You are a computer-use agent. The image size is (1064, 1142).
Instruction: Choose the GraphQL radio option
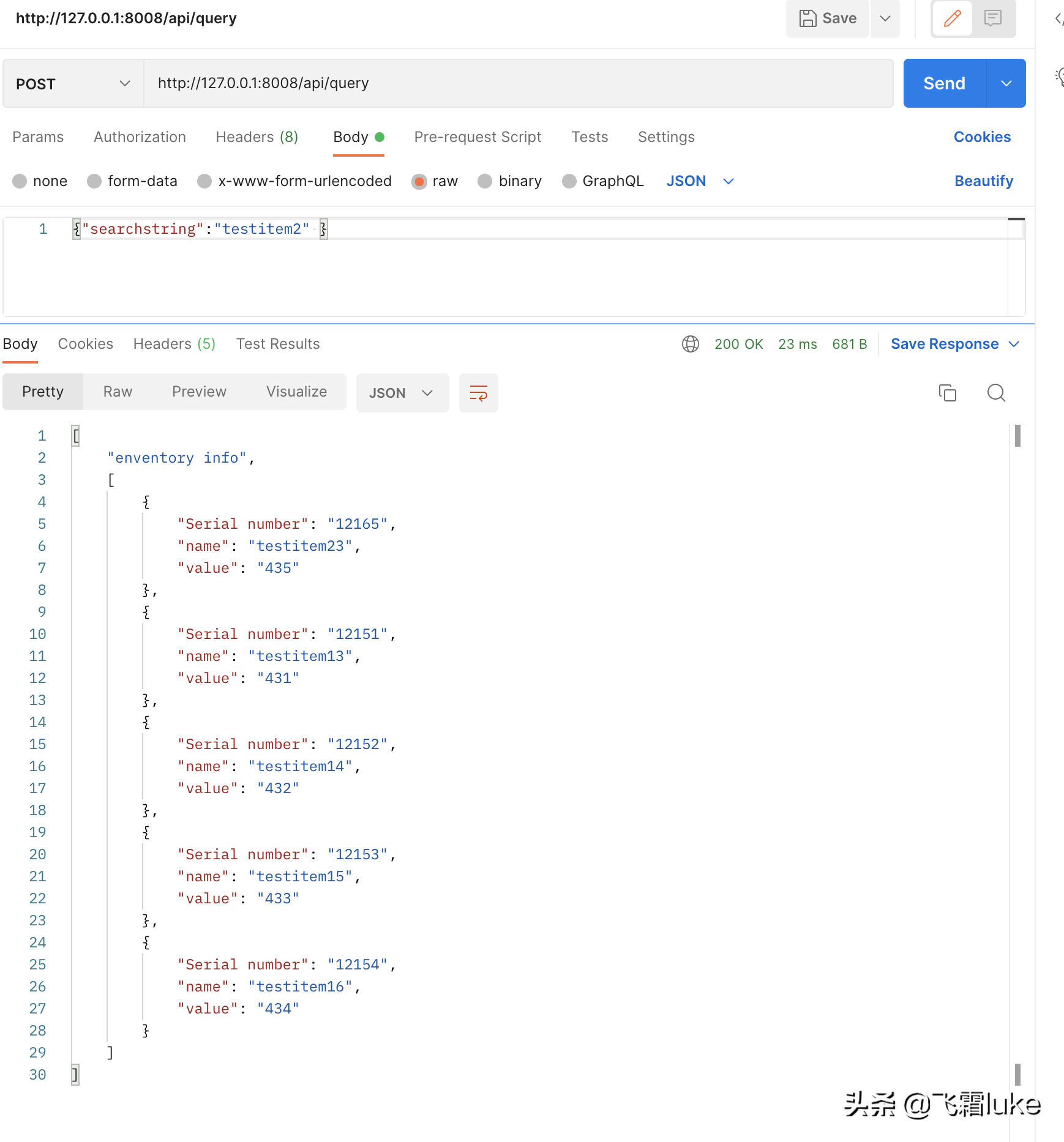pyautogui.click(x=569, y=181)
